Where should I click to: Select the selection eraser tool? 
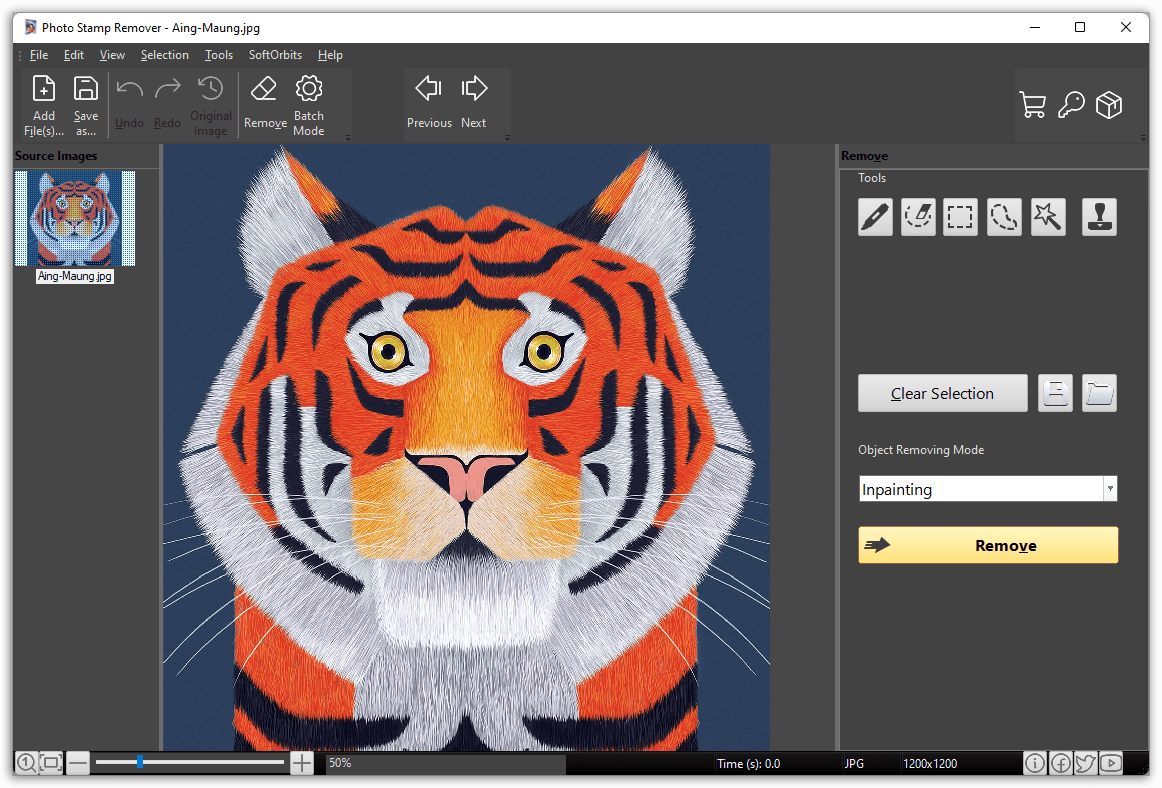(918, 217)
